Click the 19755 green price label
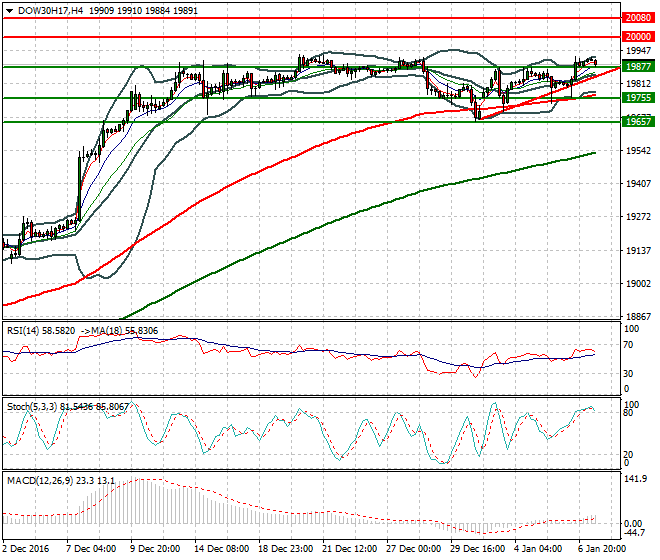Screen dimensions: 660x560 (638, 98)
